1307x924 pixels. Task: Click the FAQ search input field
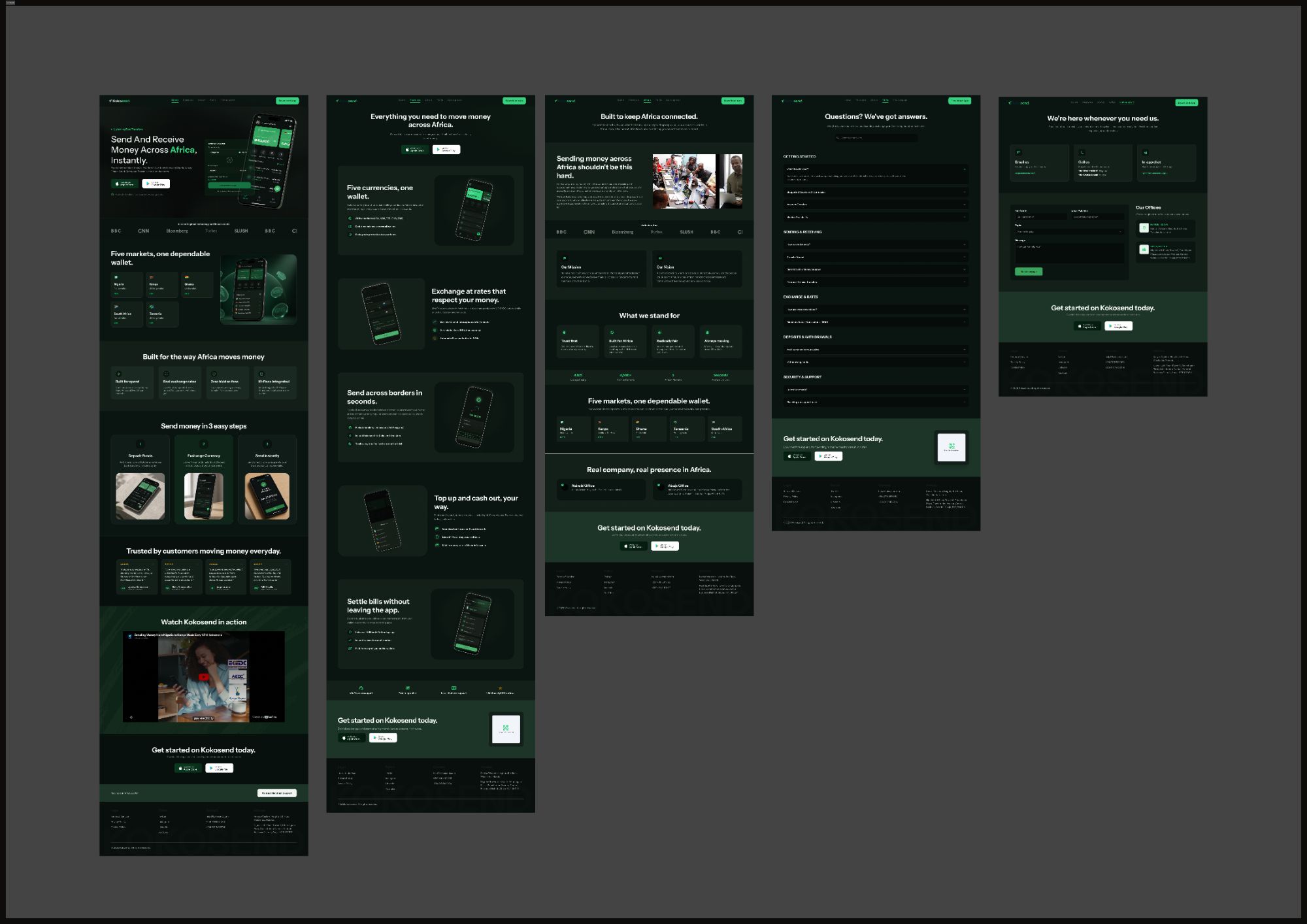click(876, 138)
